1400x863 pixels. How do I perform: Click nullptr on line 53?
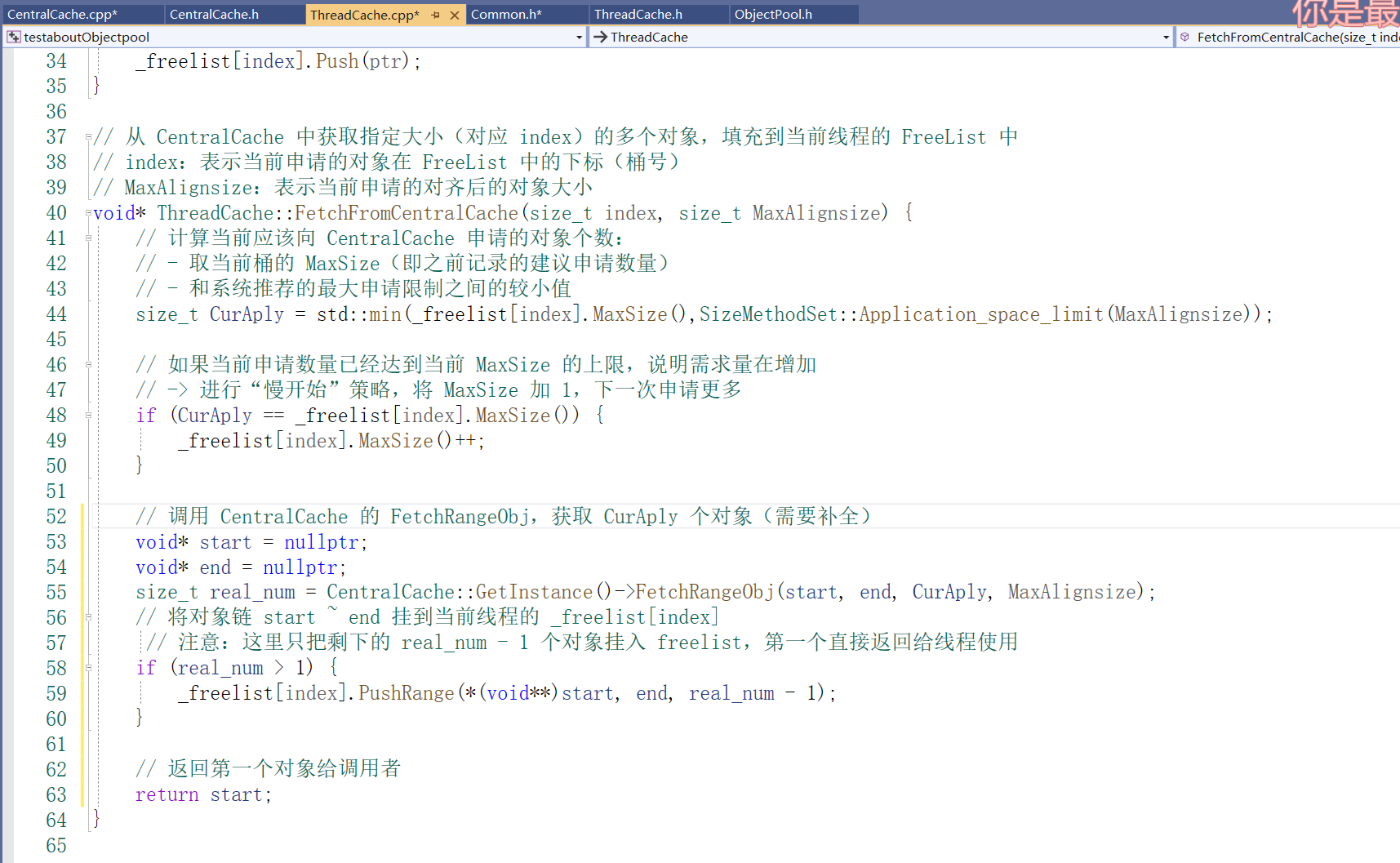coord(322,542)
